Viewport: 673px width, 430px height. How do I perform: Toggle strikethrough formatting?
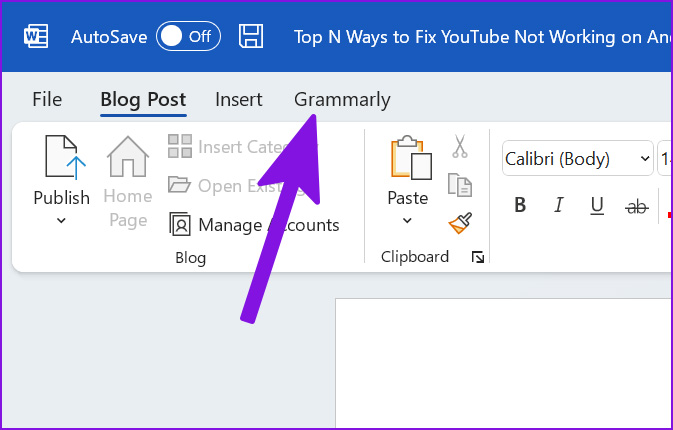tap(637, 207)
